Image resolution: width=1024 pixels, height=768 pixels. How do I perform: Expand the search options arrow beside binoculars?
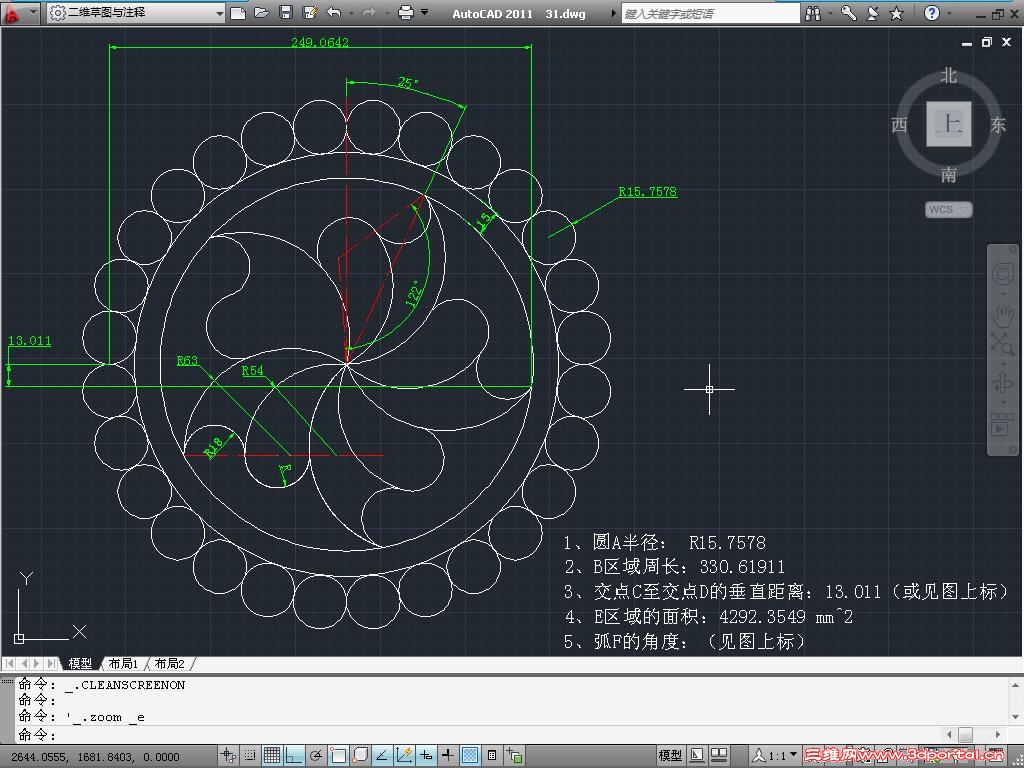click(x=829, y=13)
